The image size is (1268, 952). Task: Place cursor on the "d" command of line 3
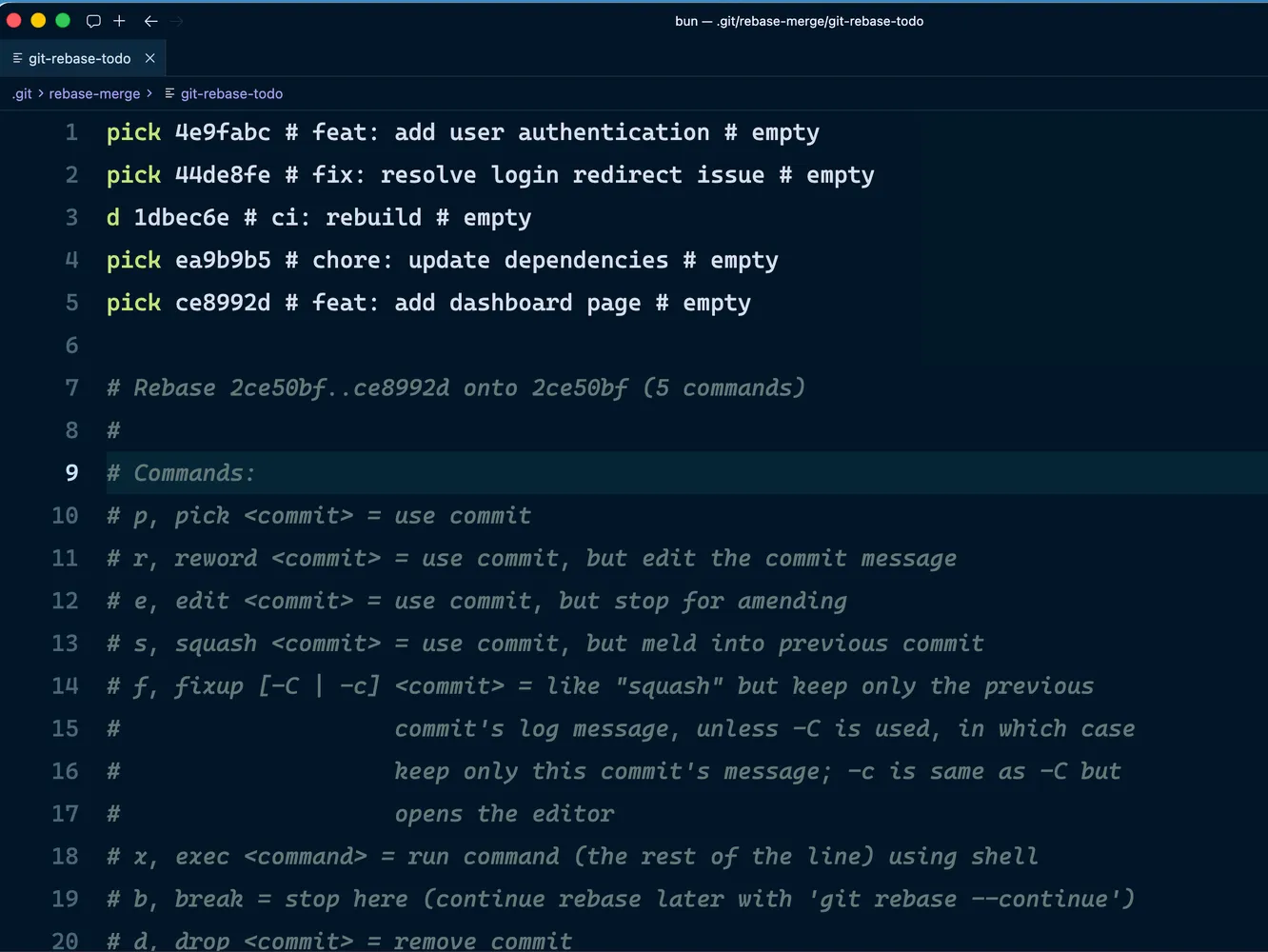tap(113, 218)
